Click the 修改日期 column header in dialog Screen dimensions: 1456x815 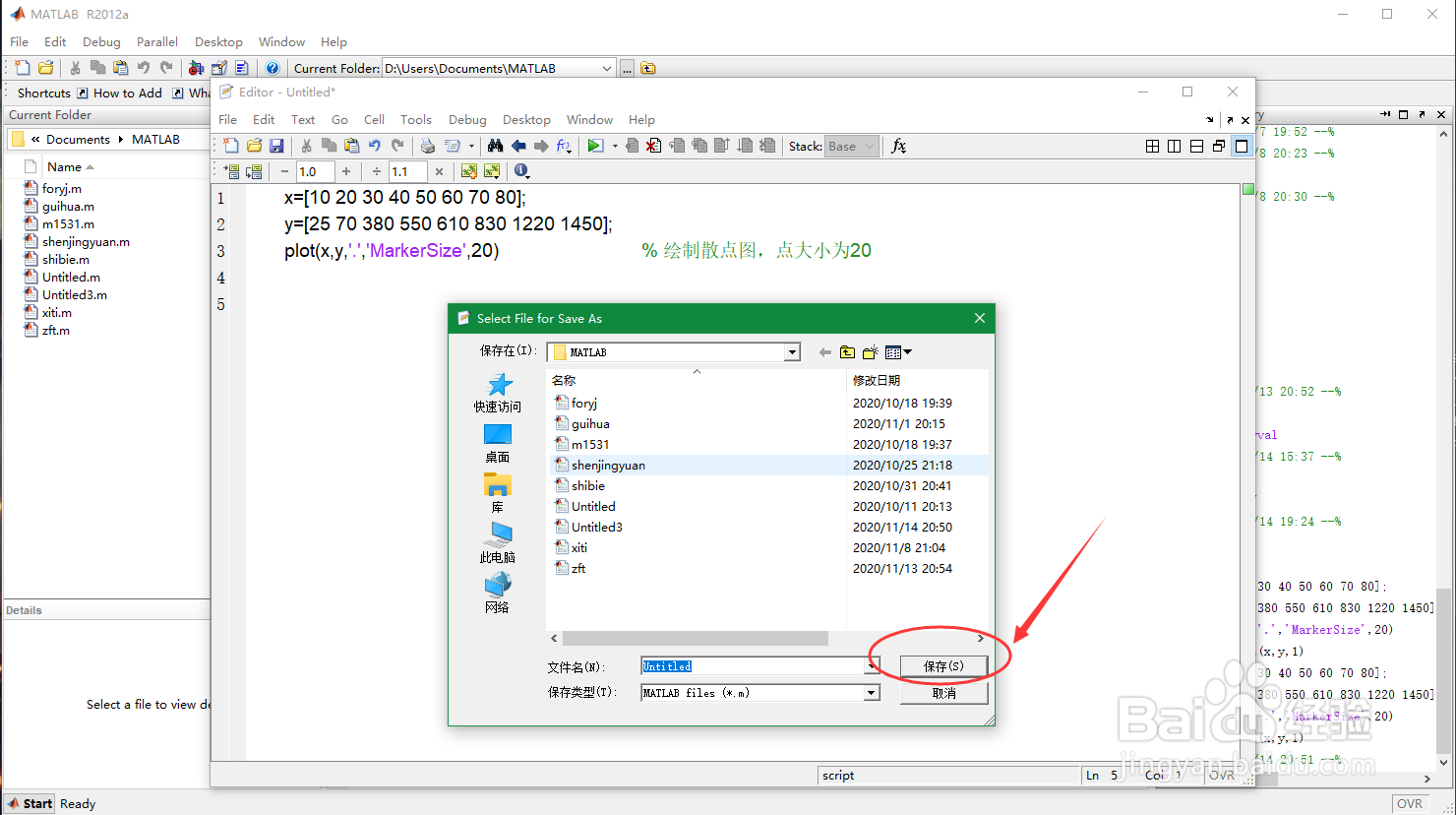click(x=877, y=380)
